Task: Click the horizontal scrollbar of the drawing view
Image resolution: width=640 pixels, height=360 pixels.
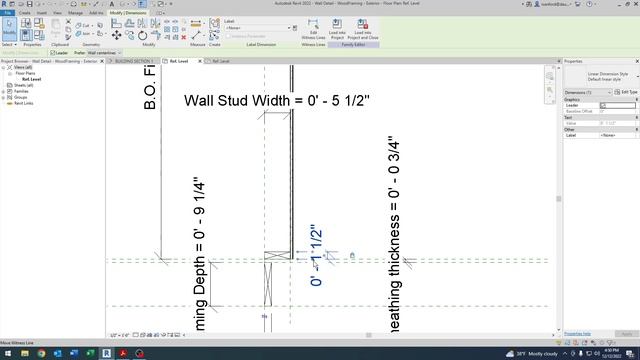Action: 369,335
